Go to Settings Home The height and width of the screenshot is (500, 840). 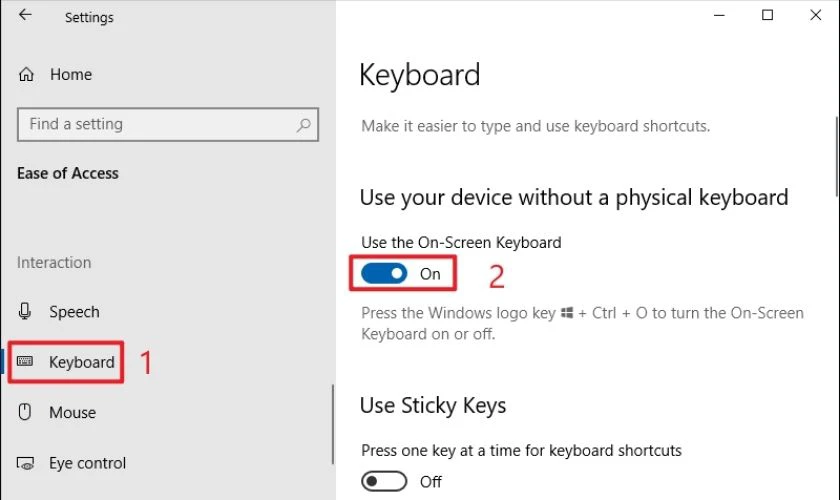(70, 74)
